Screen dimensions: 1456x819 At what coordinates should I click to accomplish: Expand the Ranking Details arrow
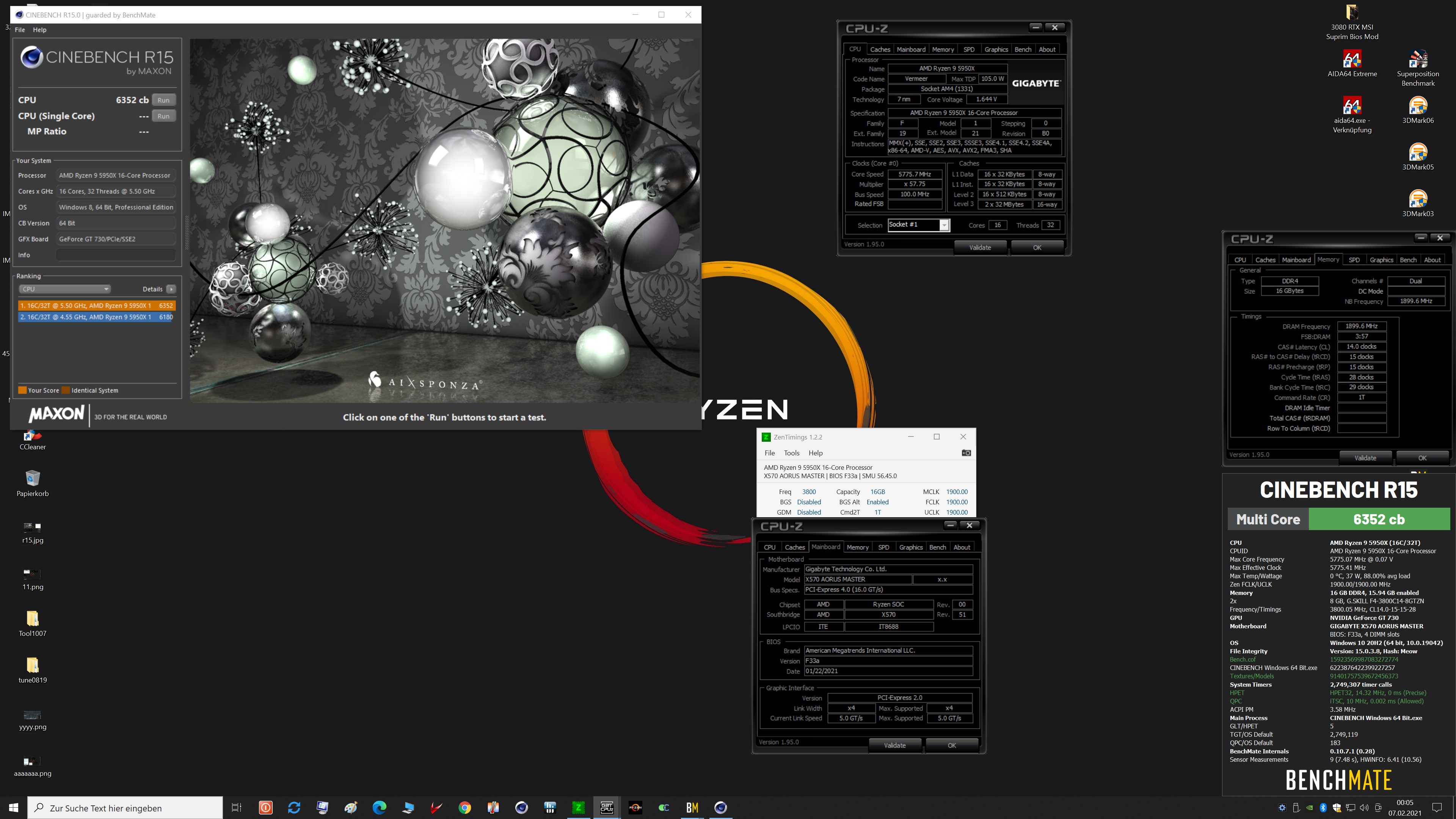[171, 289]
